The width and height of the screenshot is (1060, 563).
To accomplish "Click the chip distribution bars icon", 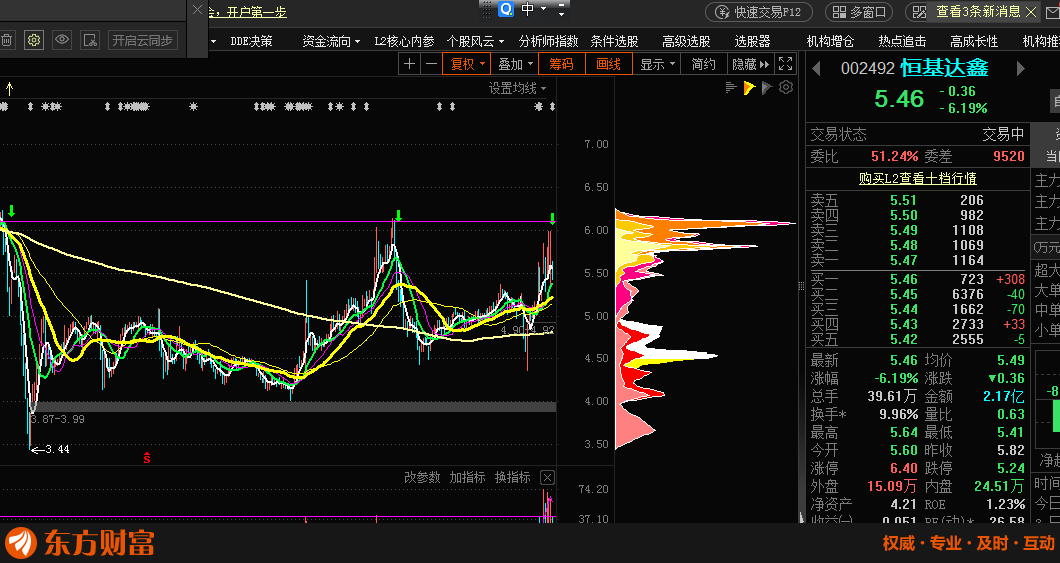I will (x=730, y=87).
